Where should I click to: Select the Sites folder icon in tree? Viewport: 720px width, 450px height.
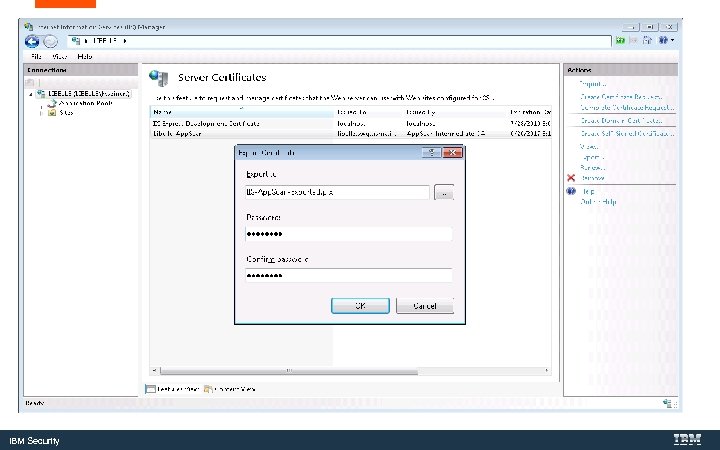pos(52,112)
